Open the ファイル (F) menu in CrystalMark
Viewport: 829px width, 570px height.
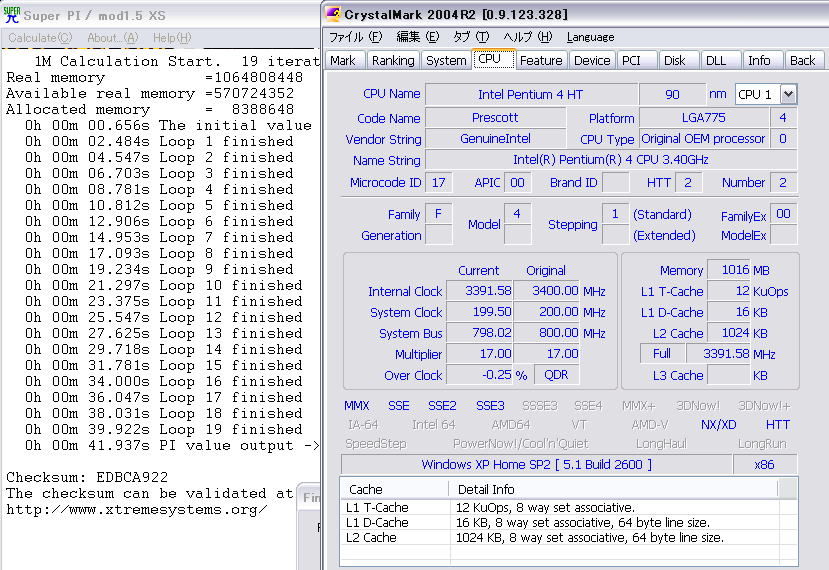click(355, 37)
